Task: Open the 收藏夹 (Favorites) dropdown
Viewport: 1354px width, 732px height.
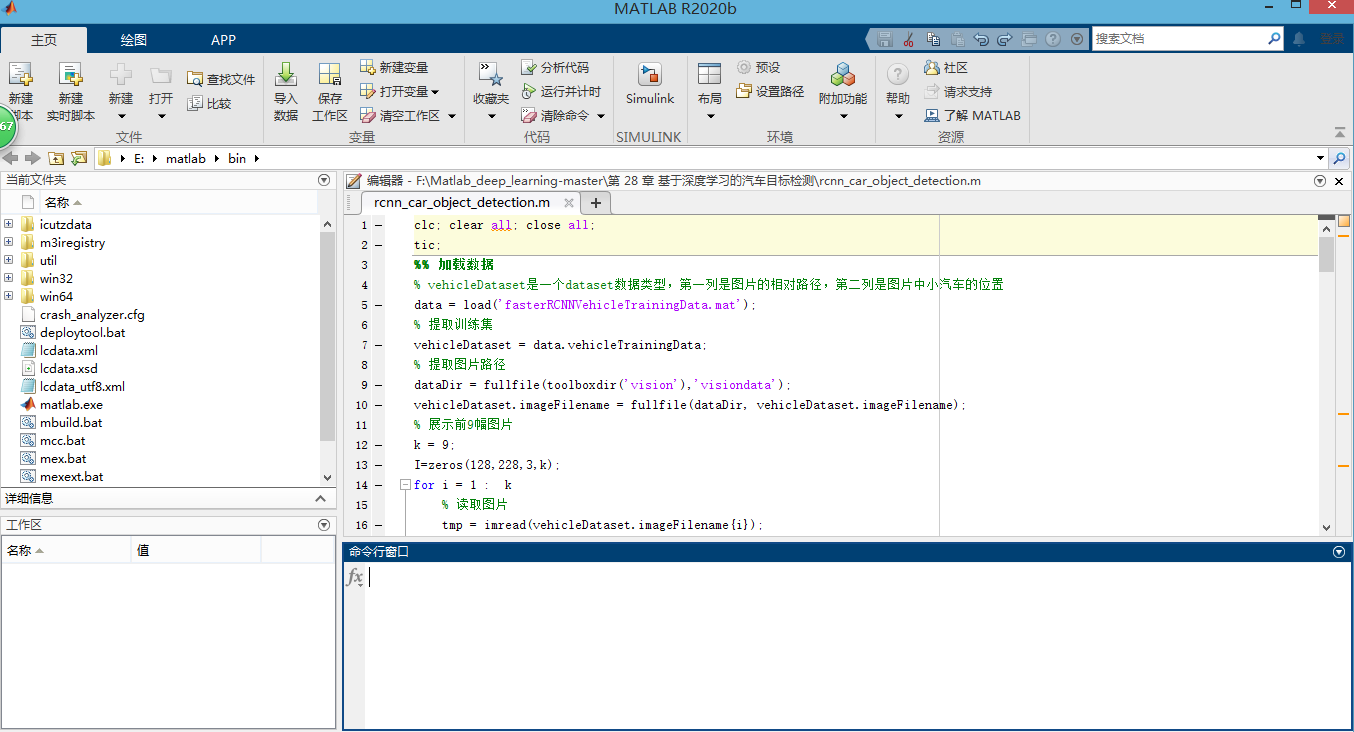Action: tap(491, 116)
